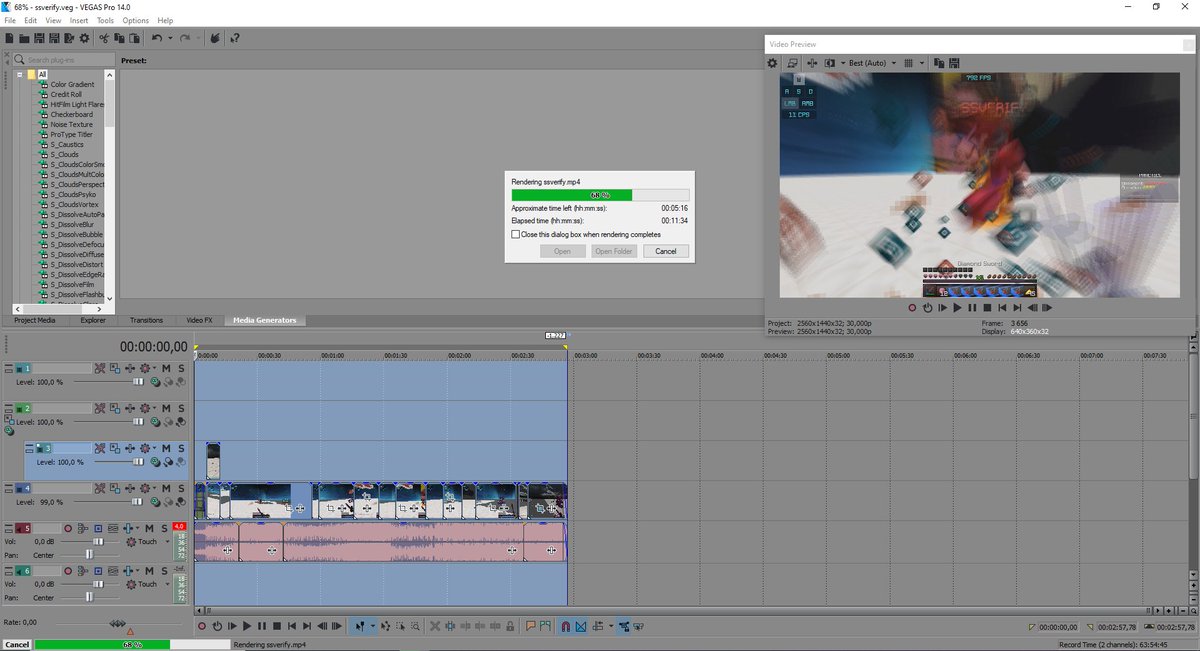Select Credit Roll generator
This screenshot has height=651, width=1200.
[67, 94]
